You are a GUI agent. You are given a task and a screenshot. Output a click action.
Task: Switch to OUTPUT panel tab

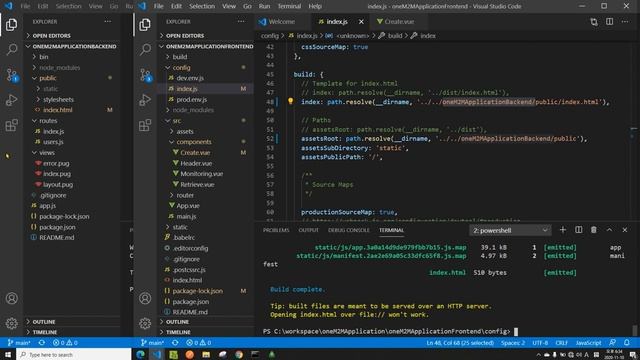point(309,230)
